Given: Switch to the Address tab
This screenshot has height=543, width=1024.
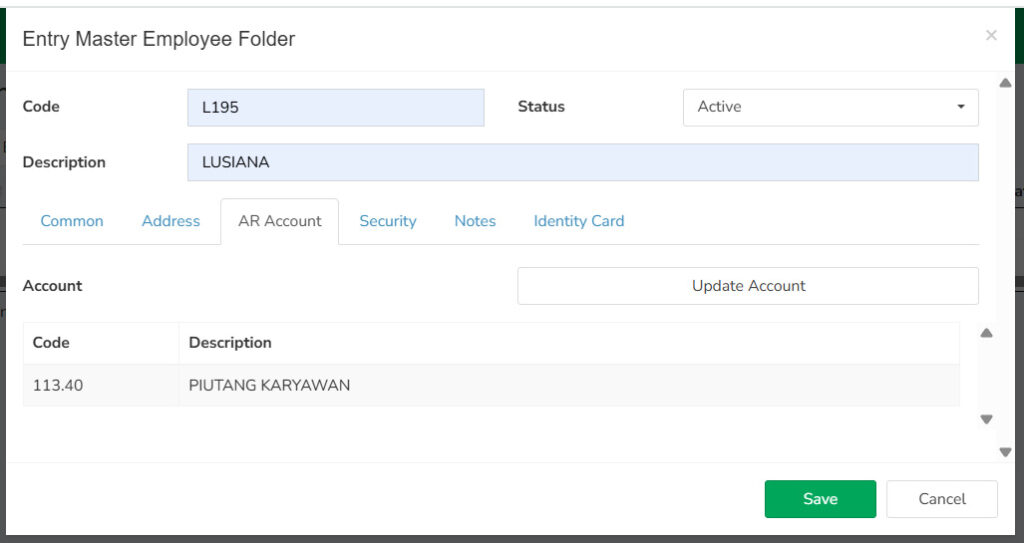Looking at the screenshot, I should [x=171, y=221].
